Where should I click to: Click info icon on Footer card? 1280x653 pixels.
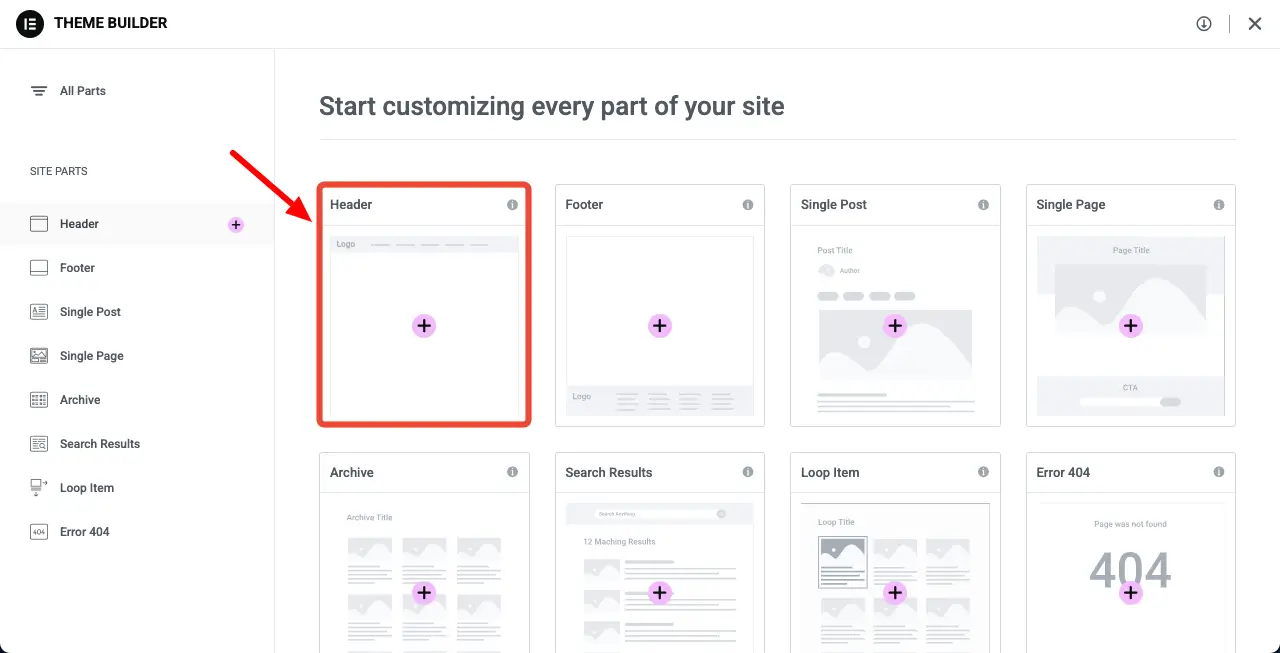click(x=748, y=205)
